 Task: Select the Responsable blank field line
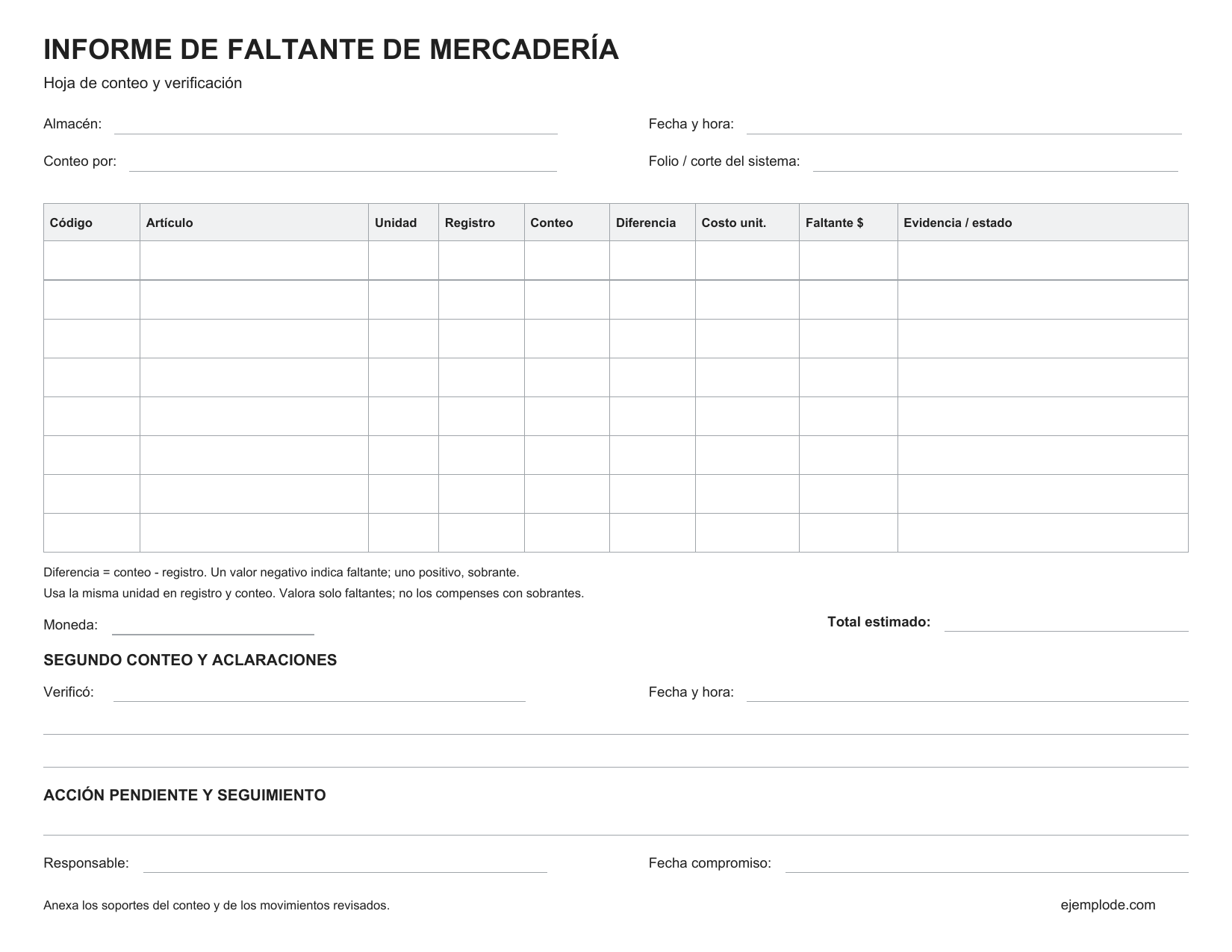[x=345, y=864]
